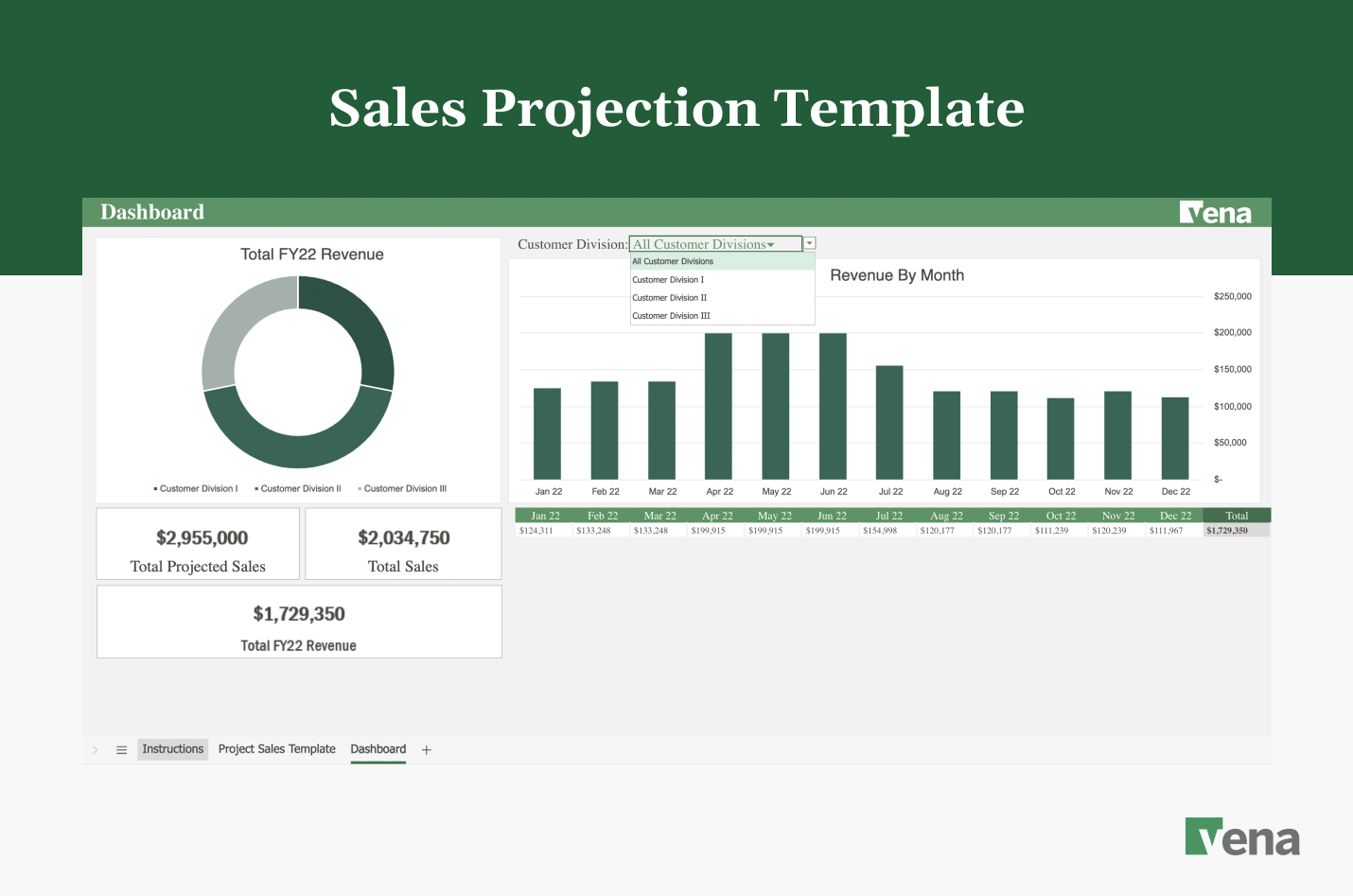
Task: Click the Total Projected Sales card
Action: pyautogui.click(x=198, y=543)
